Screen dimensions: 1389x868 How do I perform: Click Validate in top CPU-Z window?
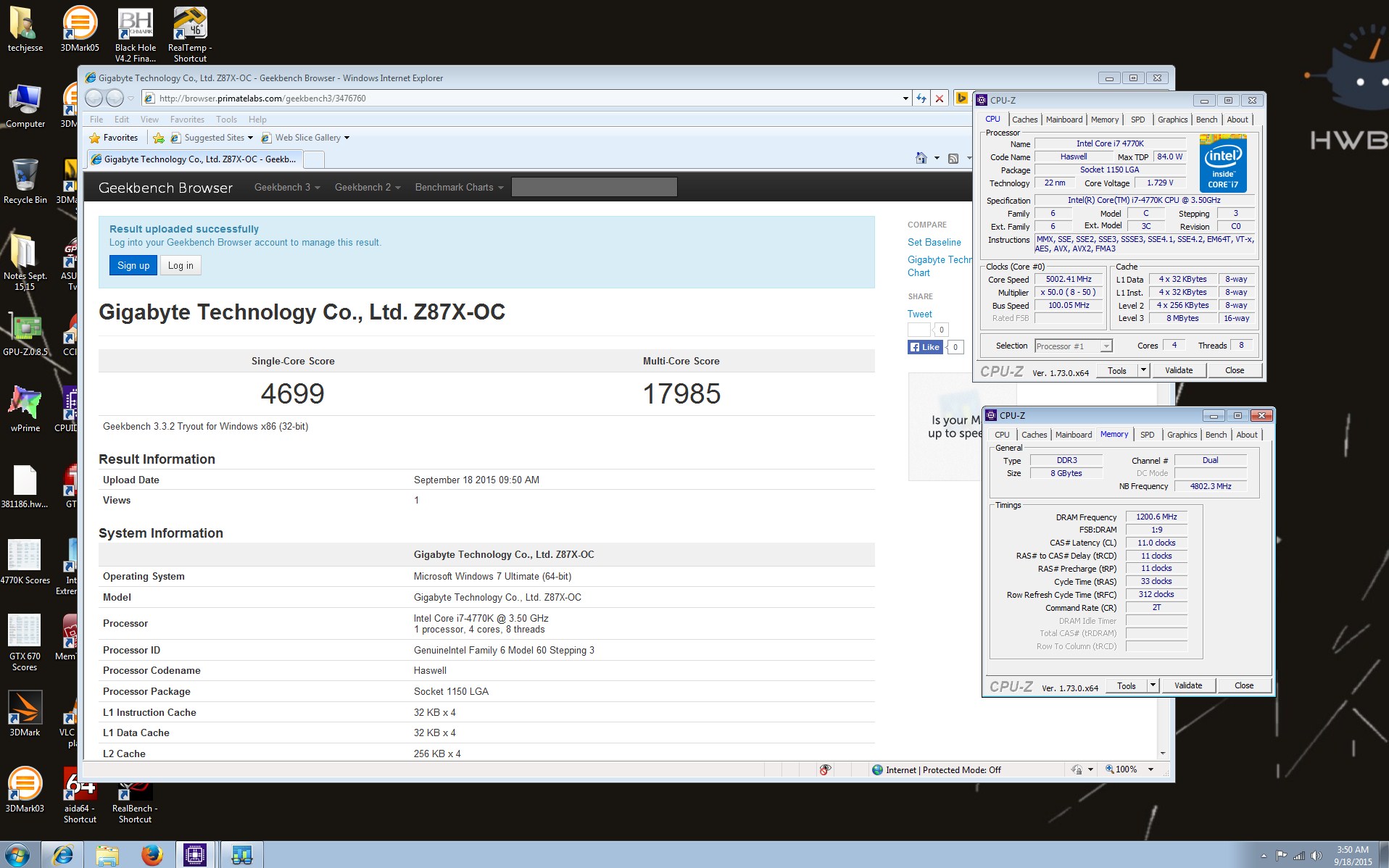[1179, 370]
